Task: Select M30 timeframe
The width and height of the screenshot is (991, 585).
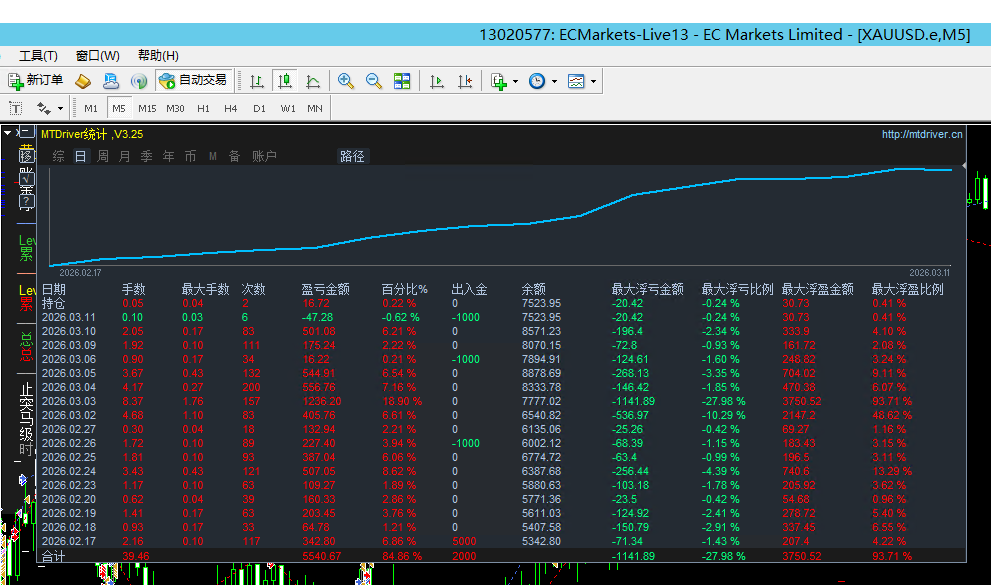Action: tap(175, 109)
